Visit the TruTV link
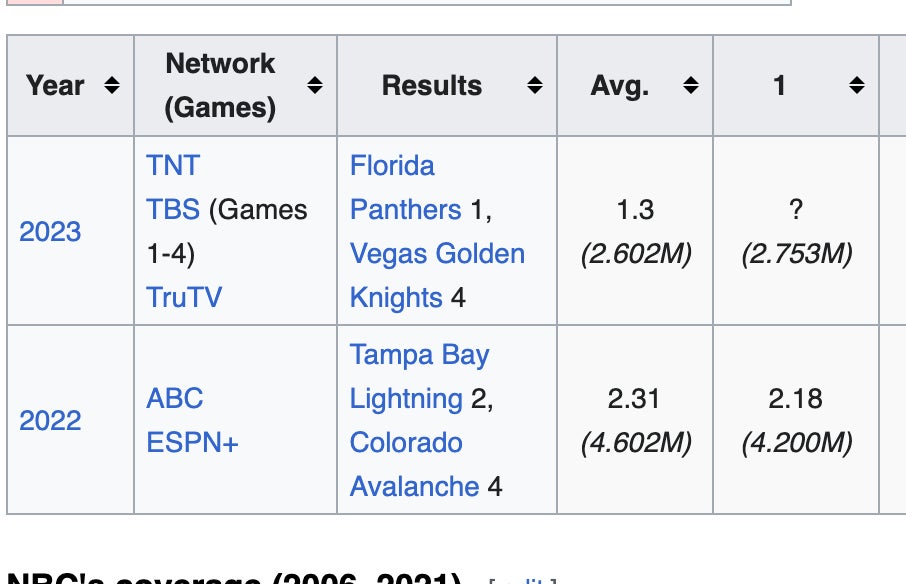The height and width of the screenshot is (584, 906). point(184,297)
